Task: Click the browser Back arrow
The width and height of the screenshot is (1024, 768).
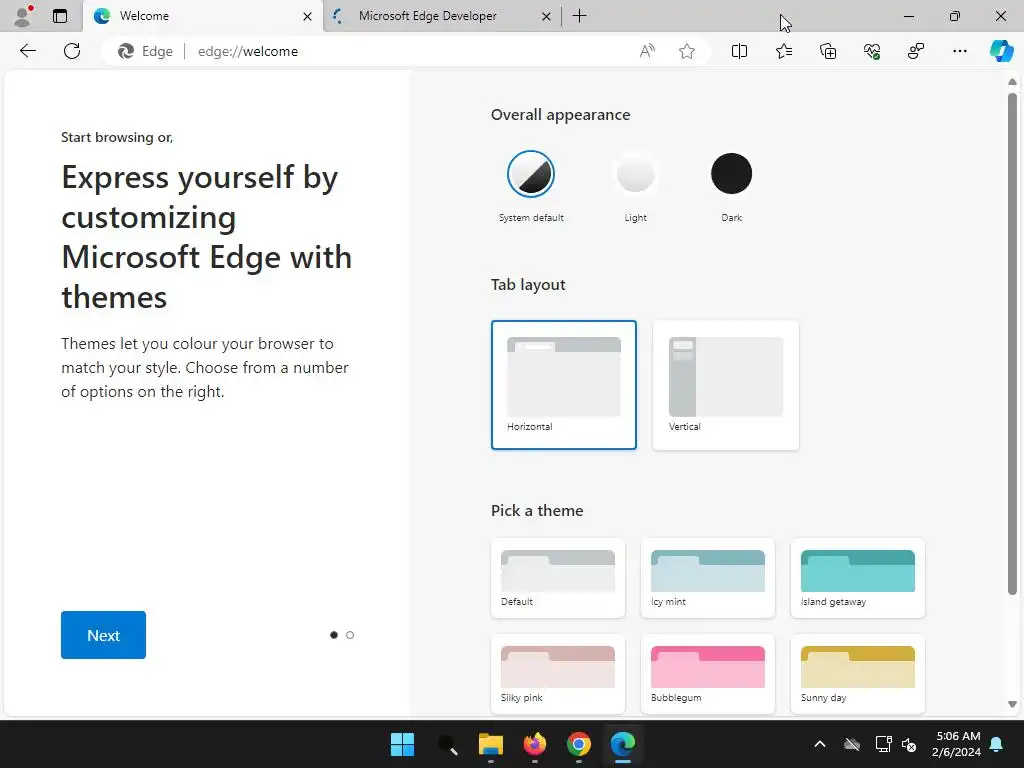Action: click(27, 51)
